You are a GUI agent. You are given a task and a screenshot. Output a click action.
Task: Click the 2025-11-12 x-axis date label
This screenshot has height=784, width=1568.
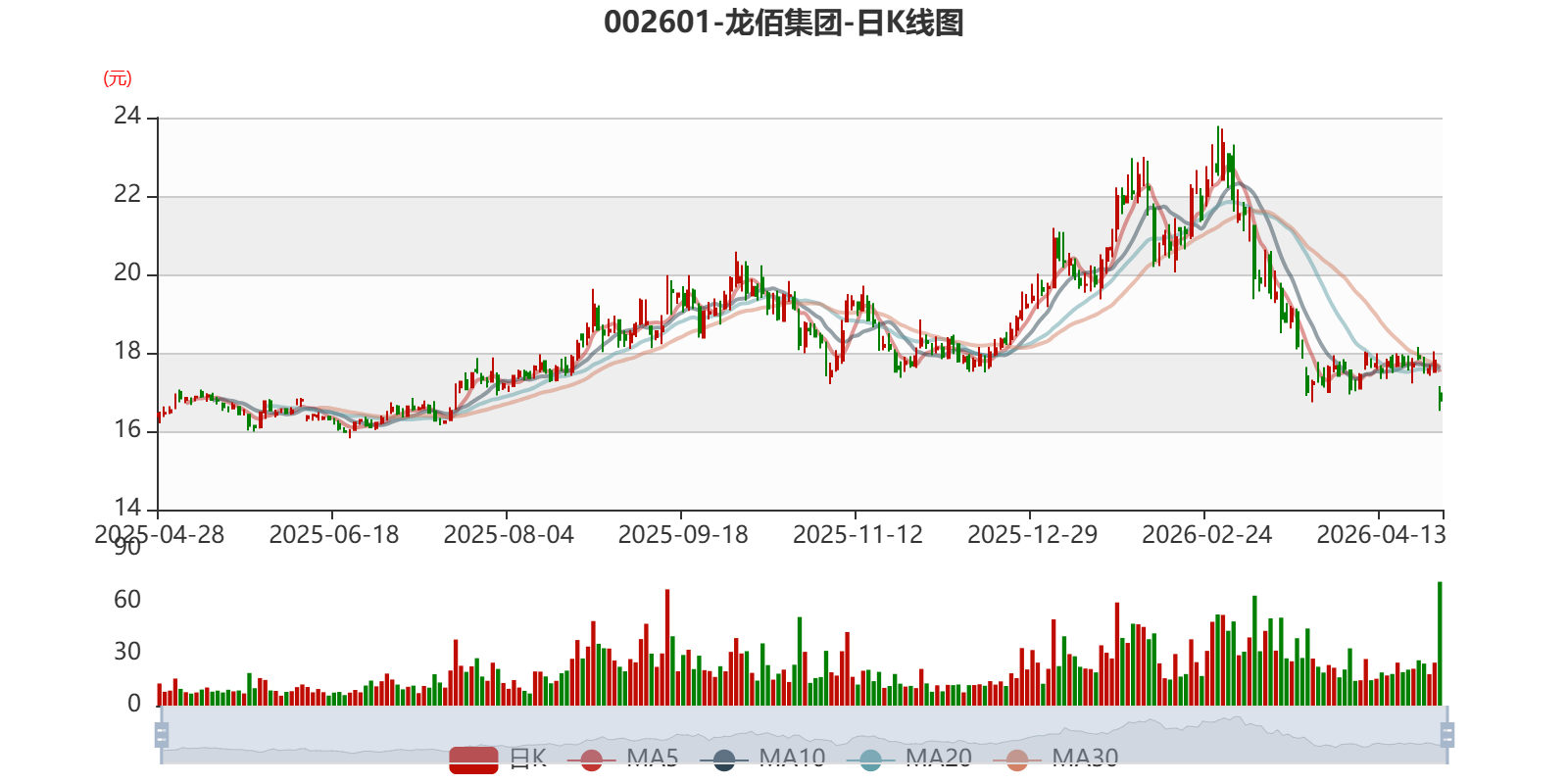tap(857, 535)
